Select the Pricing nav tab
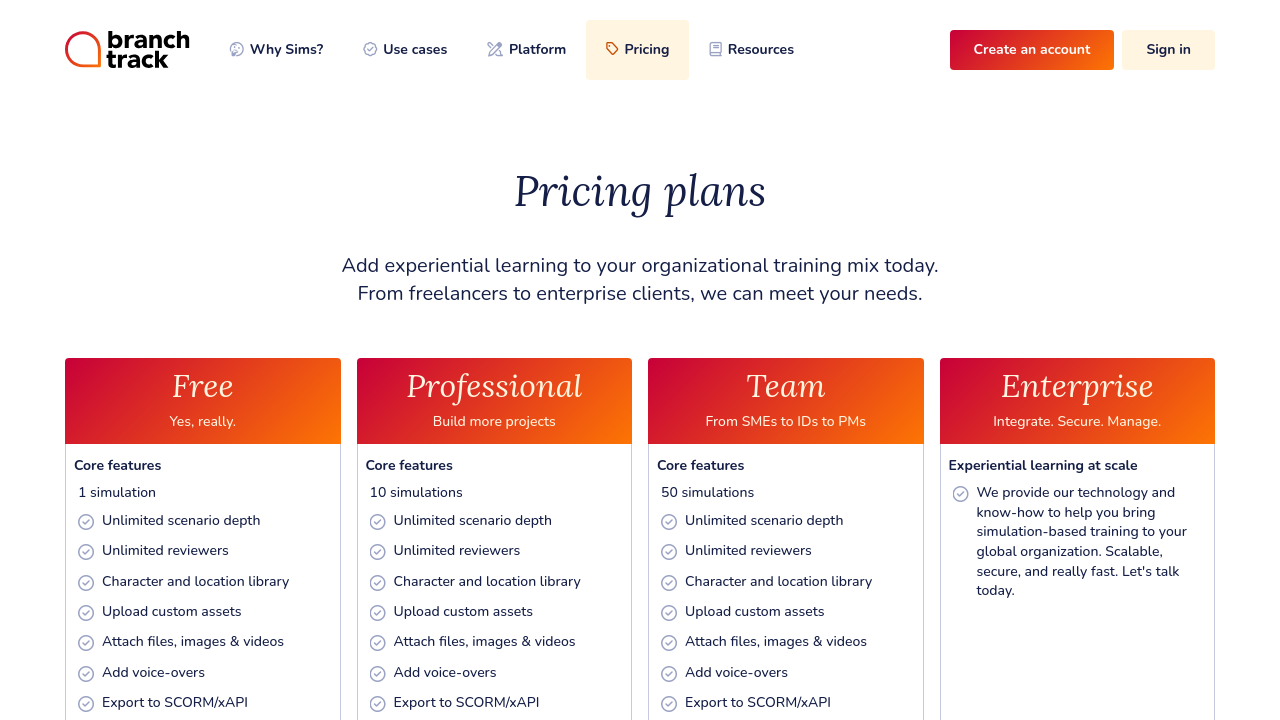The width and height of the screenshot is (1280, 720). pos(637,50)
